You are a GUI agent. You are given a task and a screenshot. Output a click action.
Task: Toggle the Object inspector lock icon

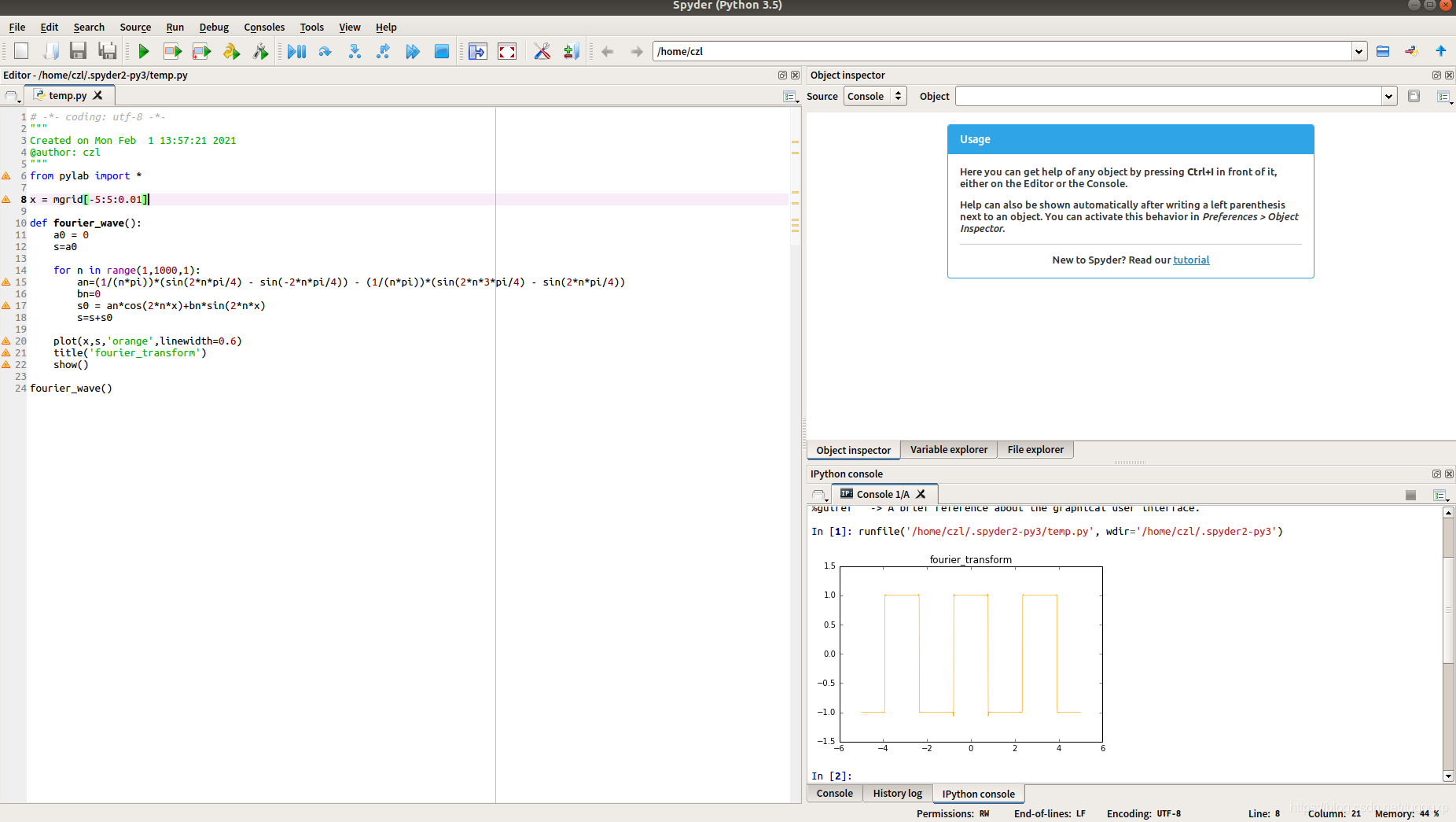coord(1414,96)
